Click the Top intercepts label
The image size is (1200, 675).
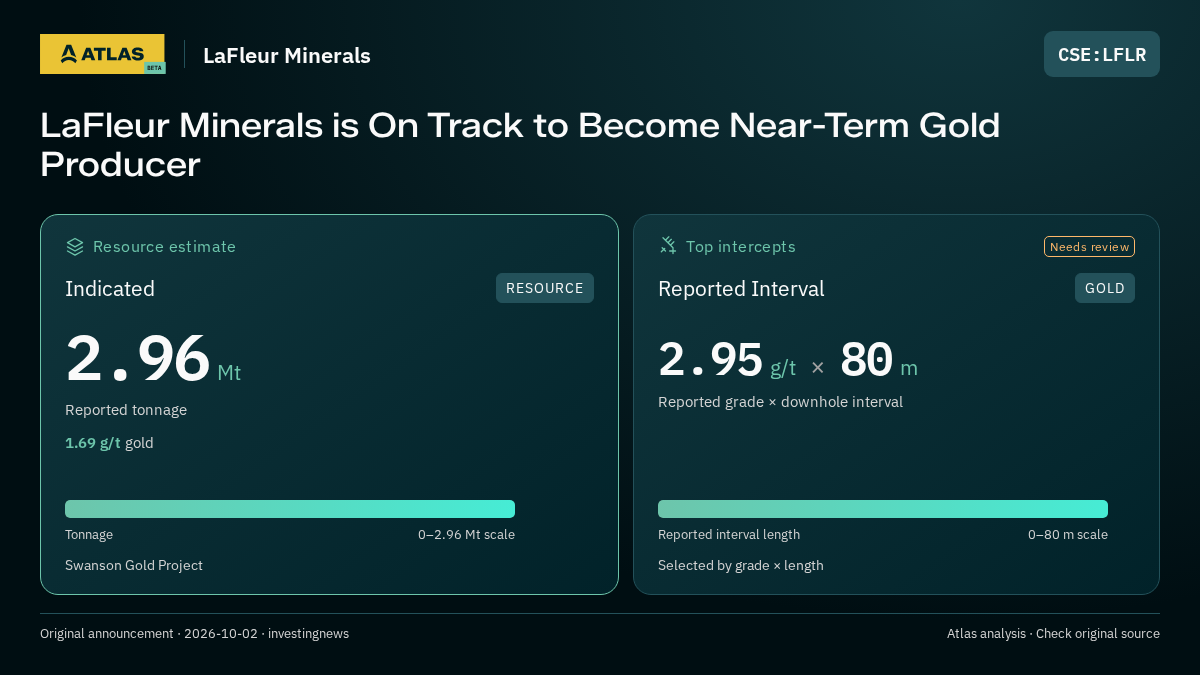point(741,246)
